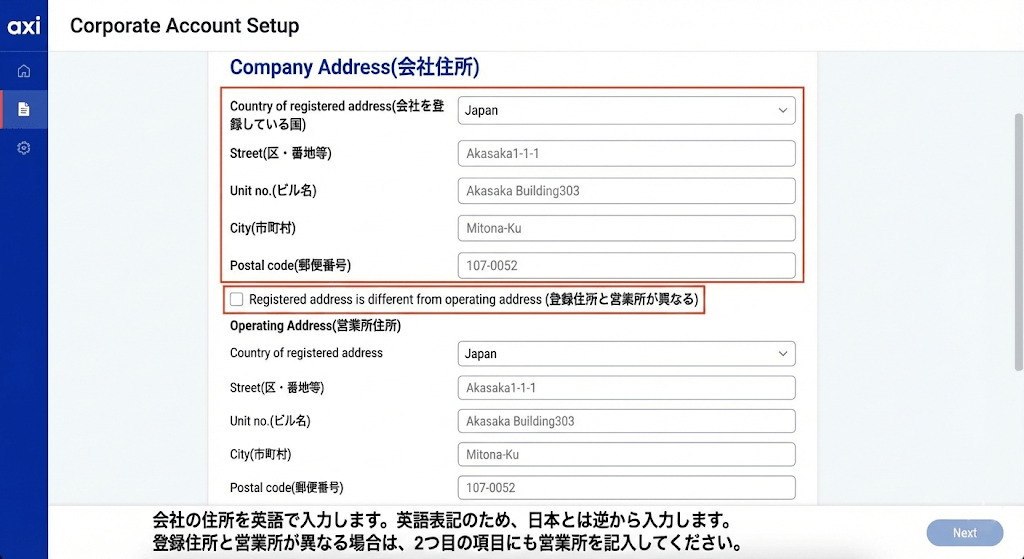Click the Next button
This screenshot has height=559, width=1024.
pyautogui.click(x=964, y=533)
